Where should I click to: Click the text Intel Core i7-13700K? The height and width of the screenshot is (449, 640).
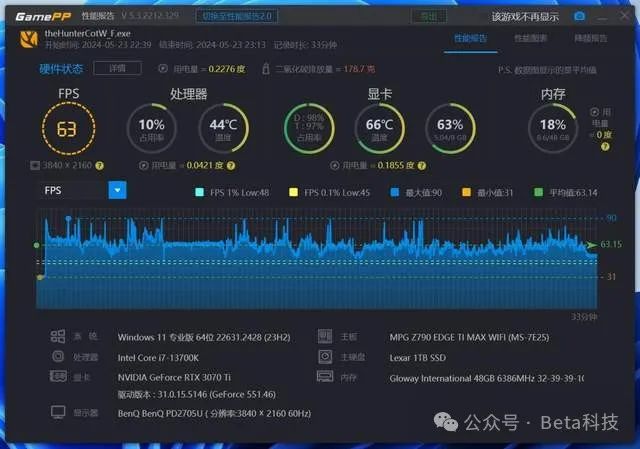(x=158, y=358)
